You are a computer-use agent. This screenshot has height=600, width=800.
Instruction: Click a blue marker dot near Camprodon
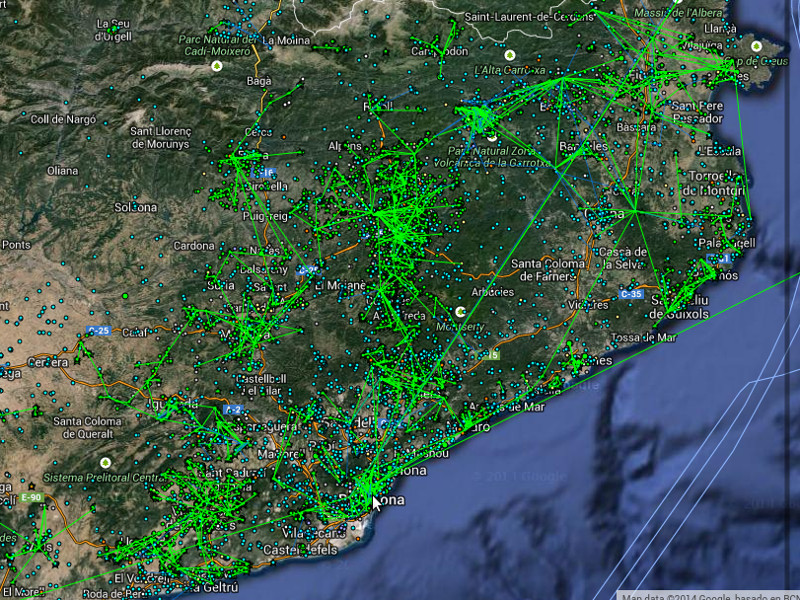pyautogui.click(x=426, y=64)
